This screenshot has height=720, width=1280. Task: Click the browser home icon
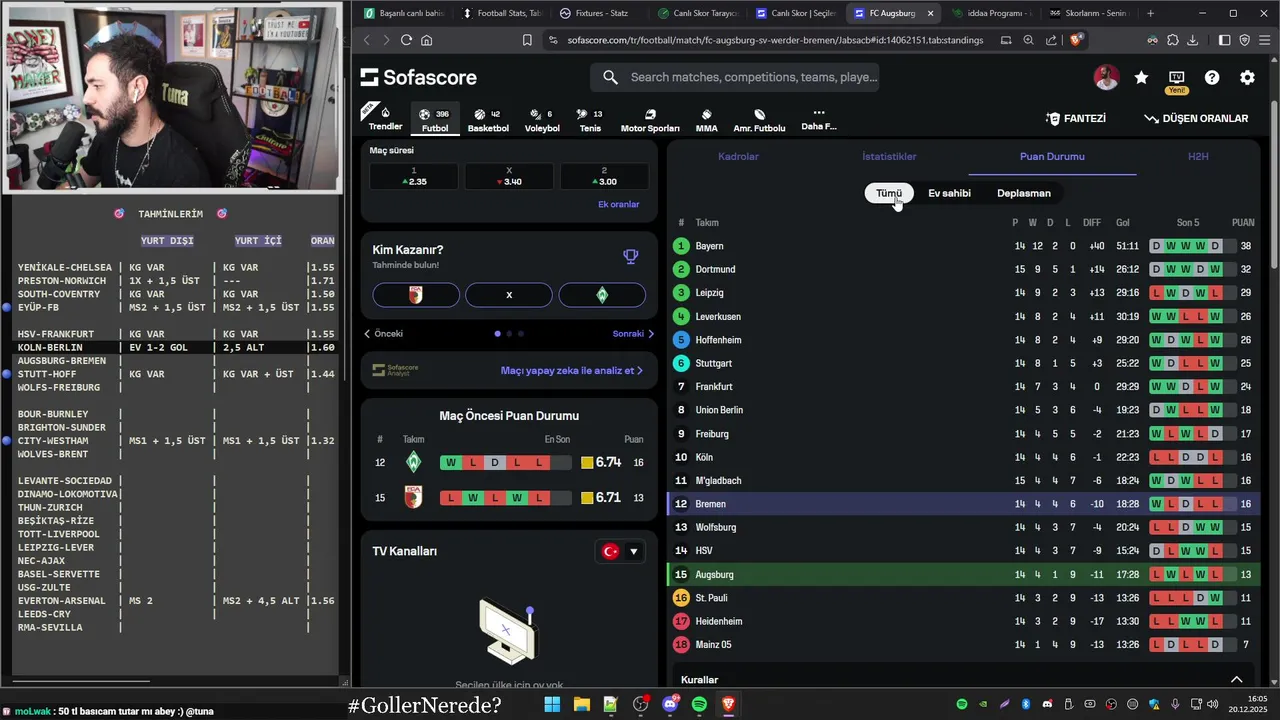pyautogui.click(x=427, y=40)
